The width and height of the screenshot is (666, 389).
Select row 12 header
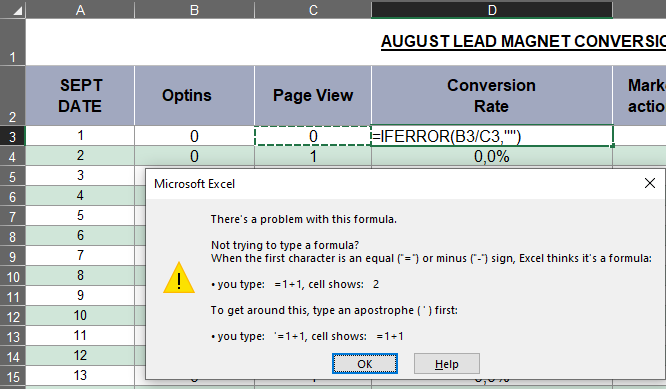13,316
